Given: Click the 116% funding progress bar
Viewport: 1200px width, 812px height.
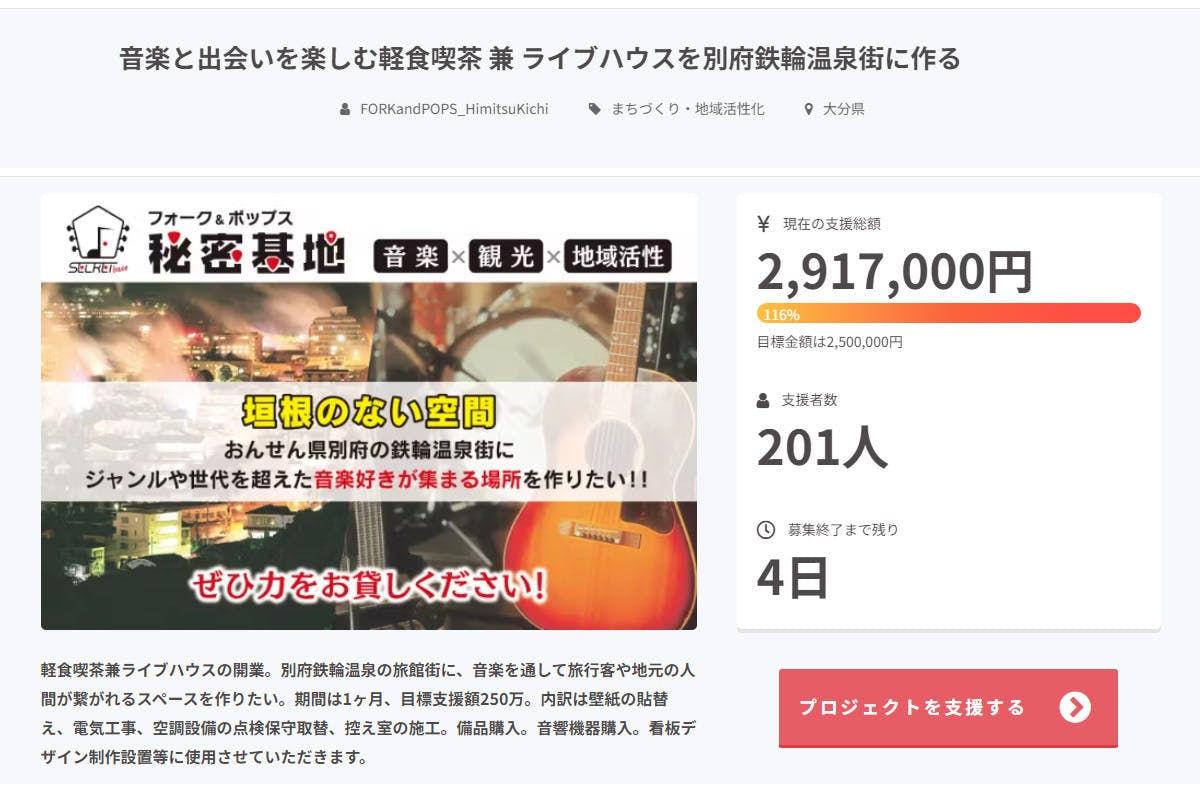Looking at the screenshot, I should (948, 313).
